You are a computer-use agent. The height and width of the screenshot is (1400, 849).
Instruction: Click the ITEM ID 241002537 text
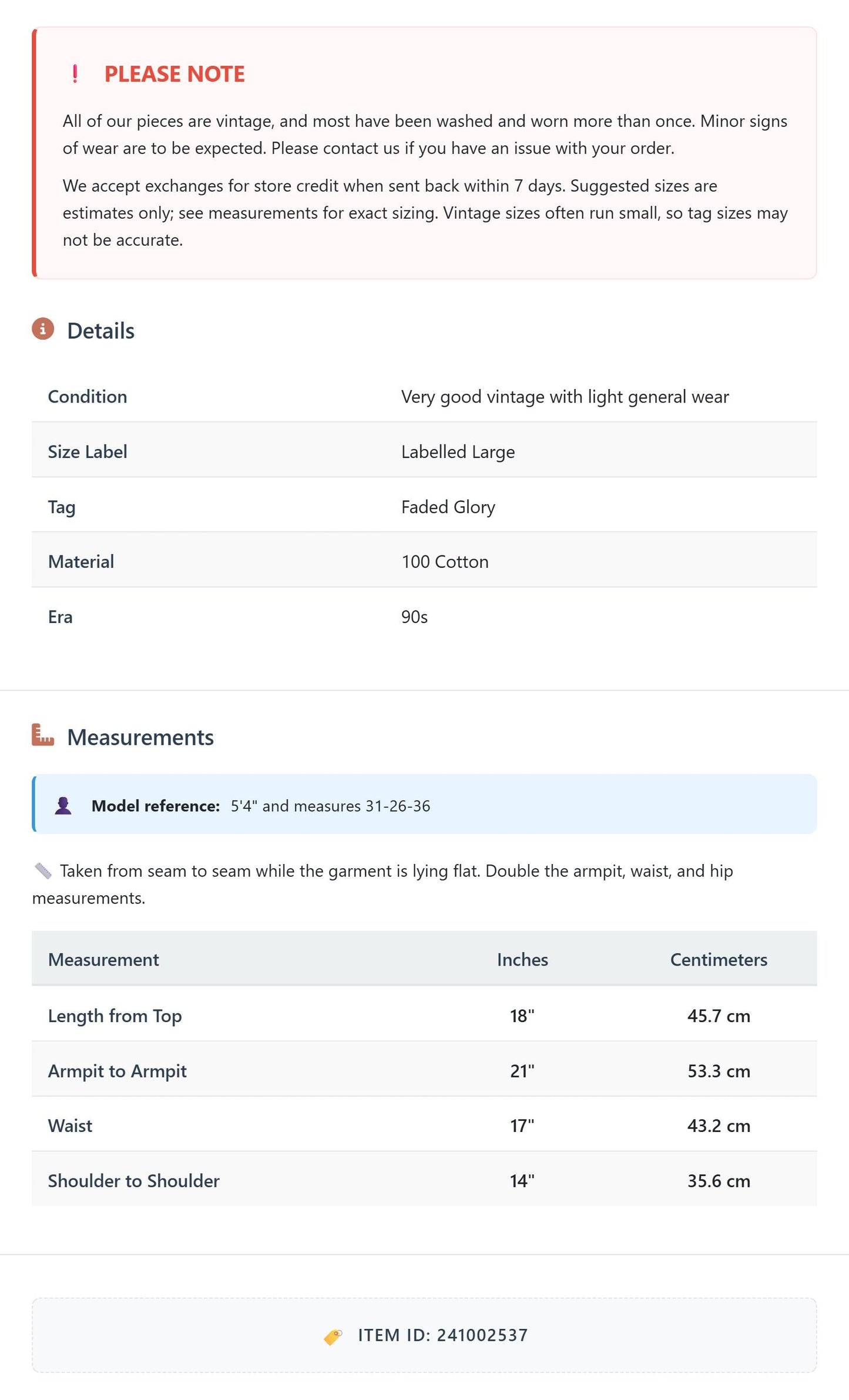(x=443, y=1335)
